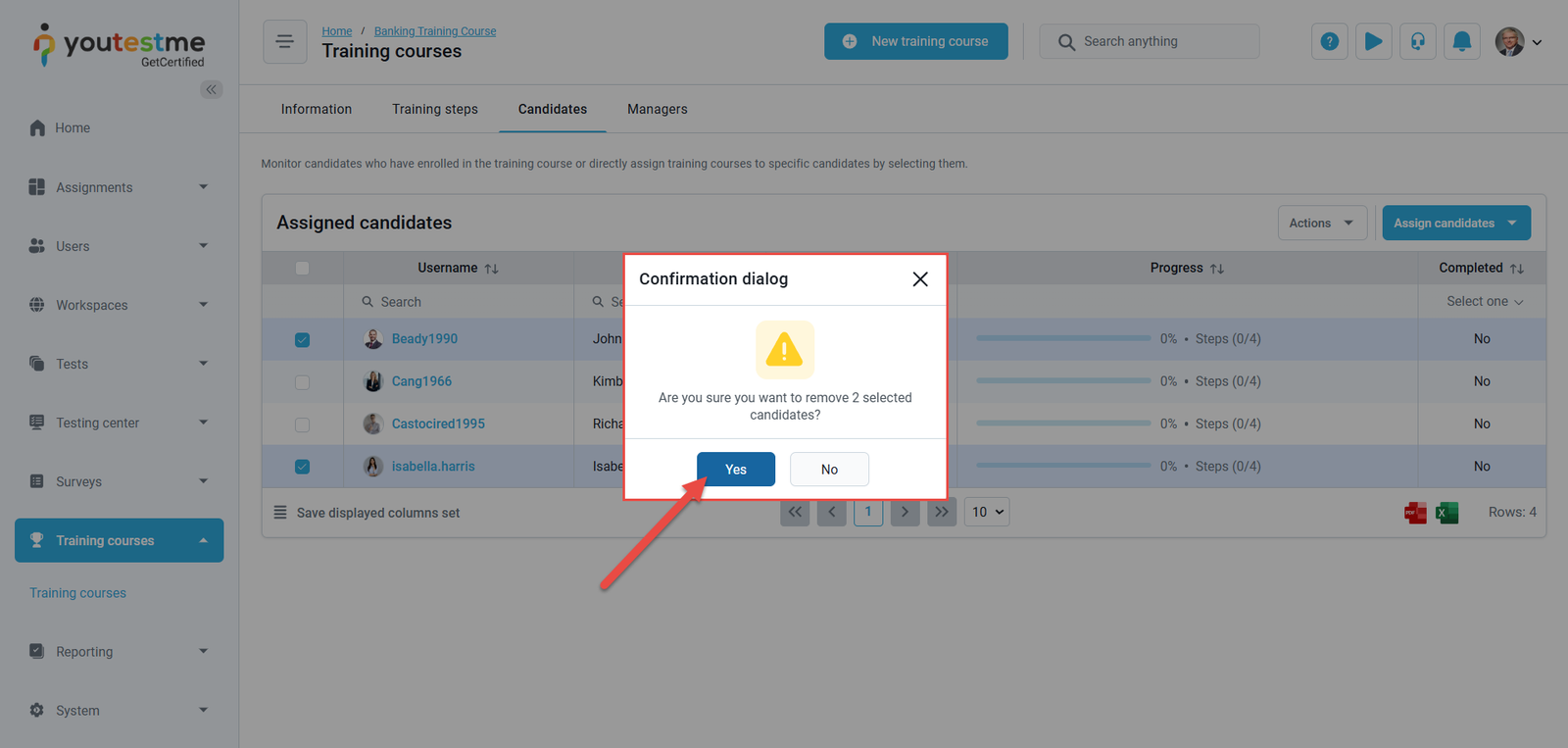The image size is (1568, 748).
Task: Sort by Completed column arrows
Action: pos(1517,269)
